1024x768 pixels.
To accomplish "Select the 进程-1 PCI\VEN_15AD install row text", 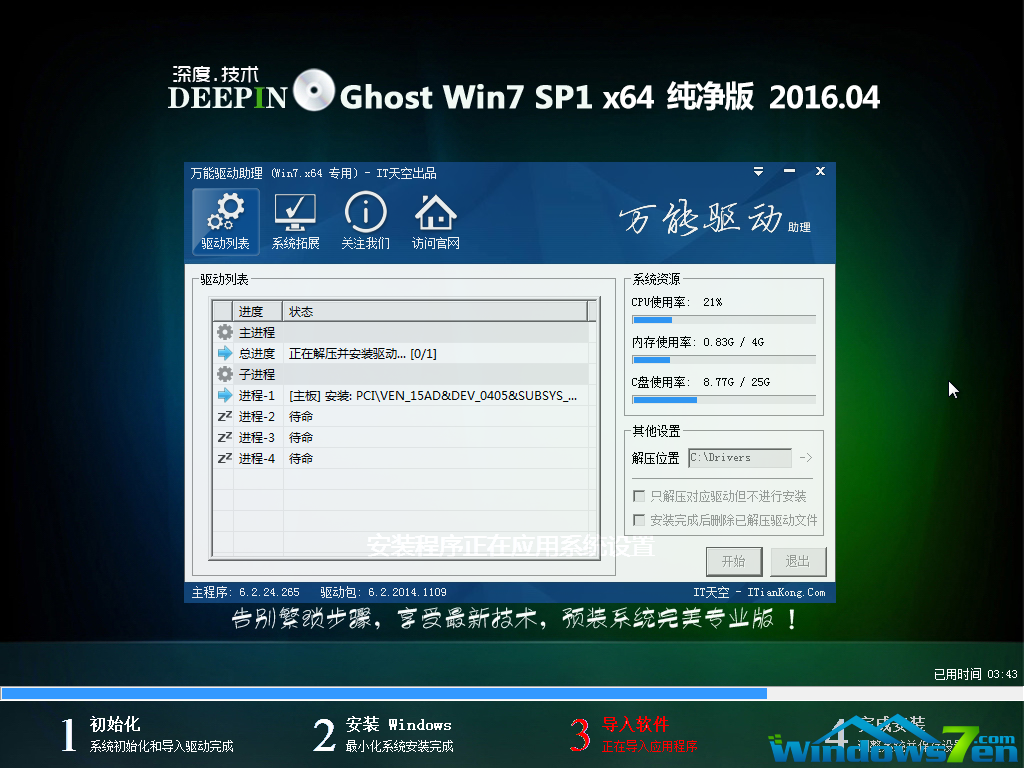I will click(x=432, y=396).
